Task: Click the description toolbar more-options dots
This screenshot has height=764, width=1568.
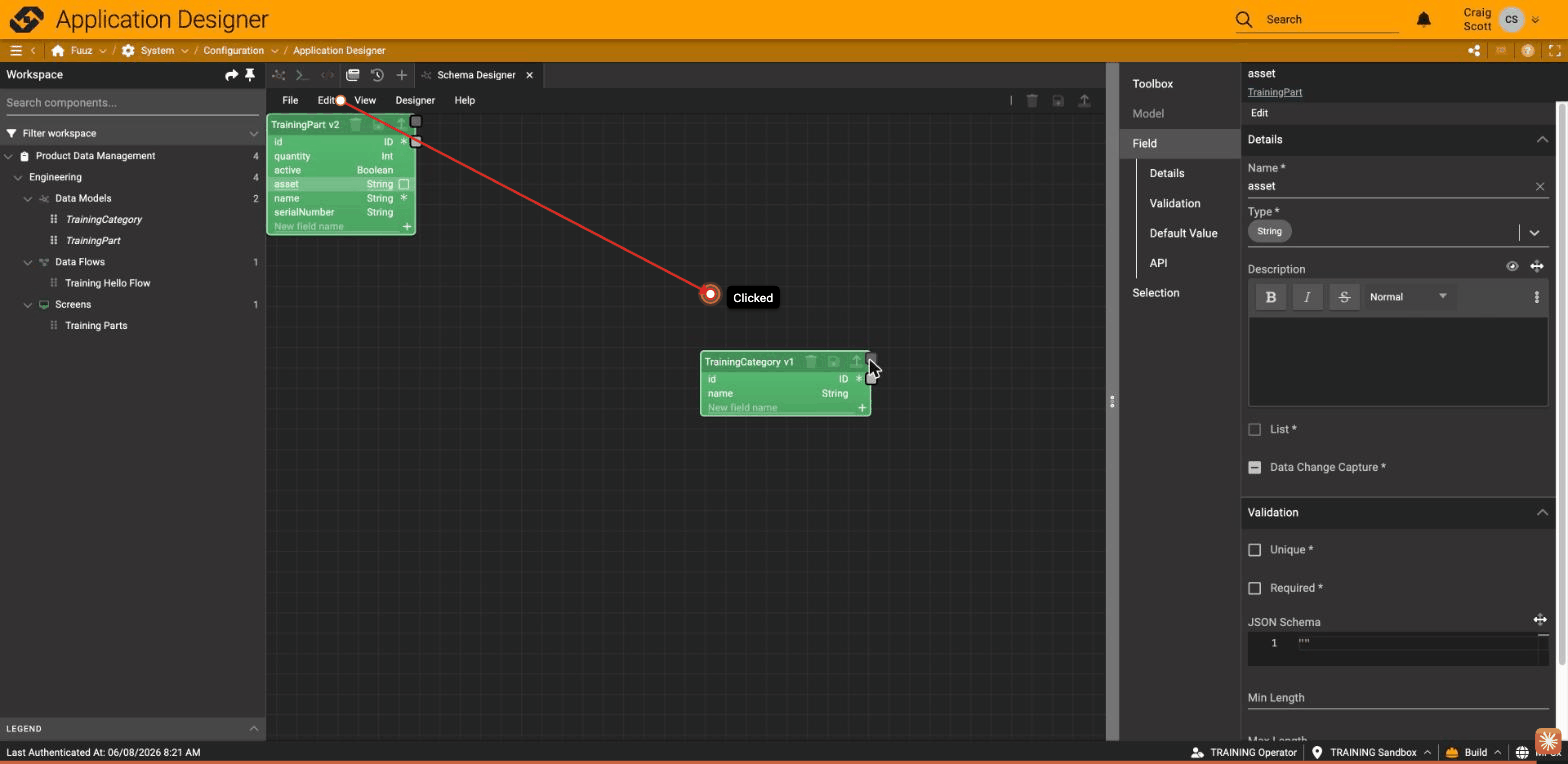Action: (1537, 297)
